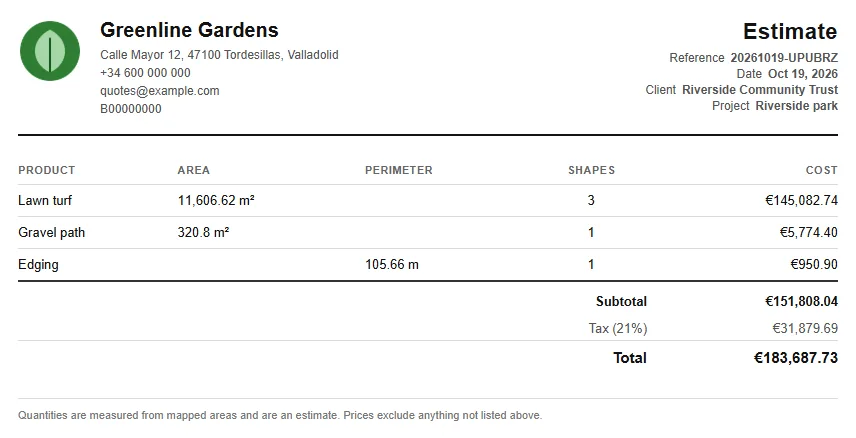The height and width of the screenshot is (438, 856).
Task: Select the Gravel path row
Action: tap(428, 233)
